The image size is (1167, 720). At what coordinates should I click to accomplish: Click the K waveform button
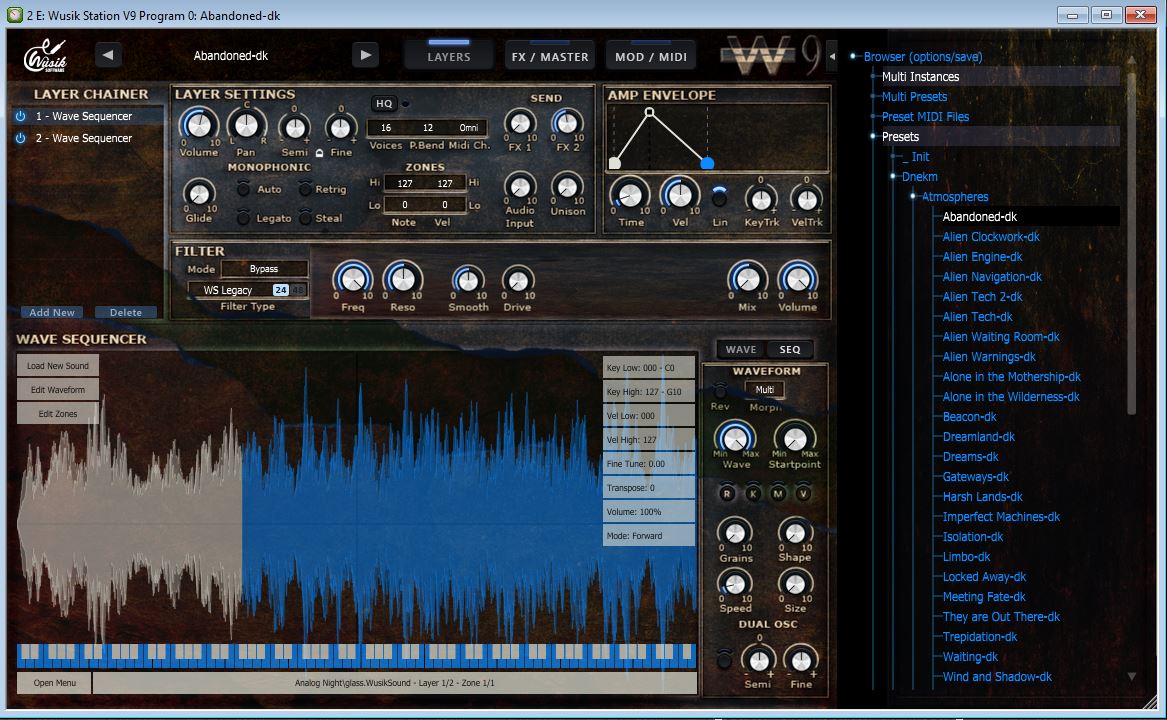[752, 493]
